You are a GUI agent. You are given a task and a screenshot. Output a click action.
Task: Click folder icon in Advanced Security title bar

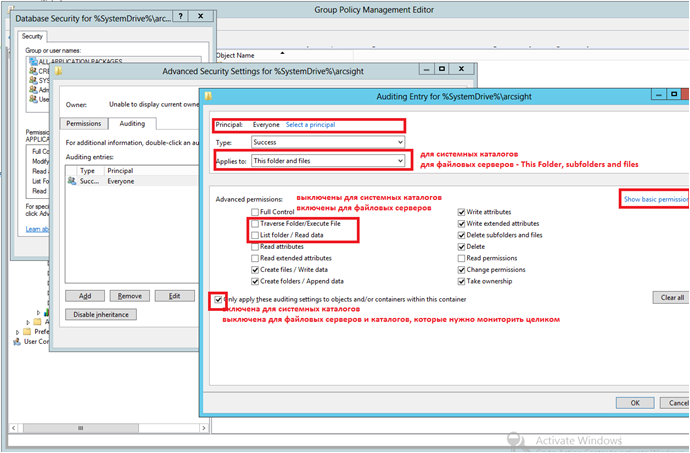click(59, 71)
